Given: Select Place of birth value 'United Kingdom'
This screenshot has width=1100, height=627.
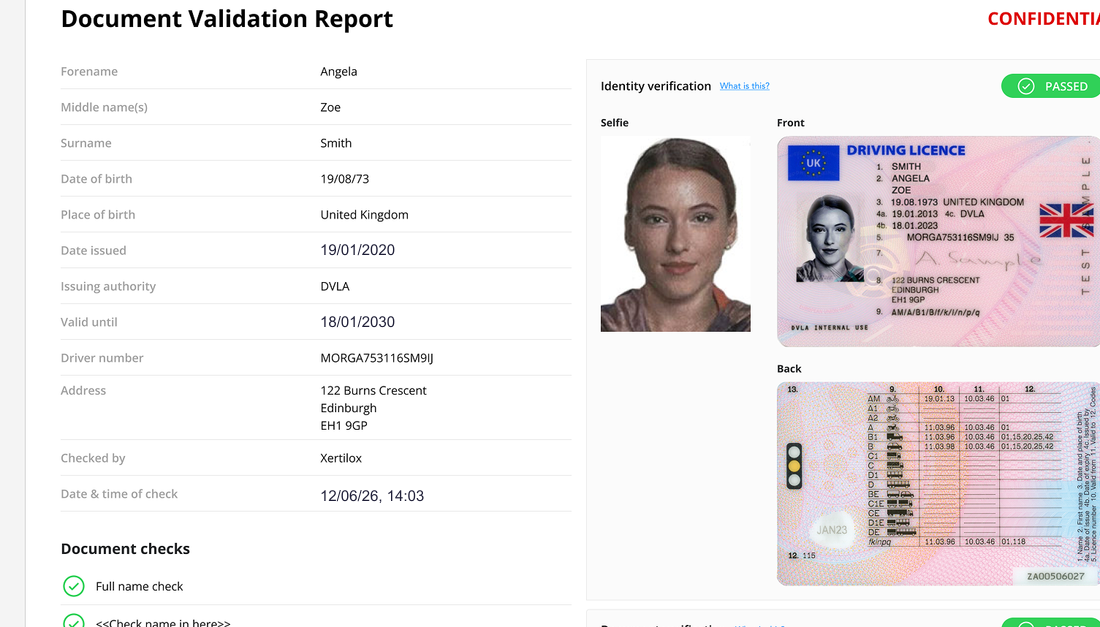Looking at the screenshot, I should tap(364, 215).
